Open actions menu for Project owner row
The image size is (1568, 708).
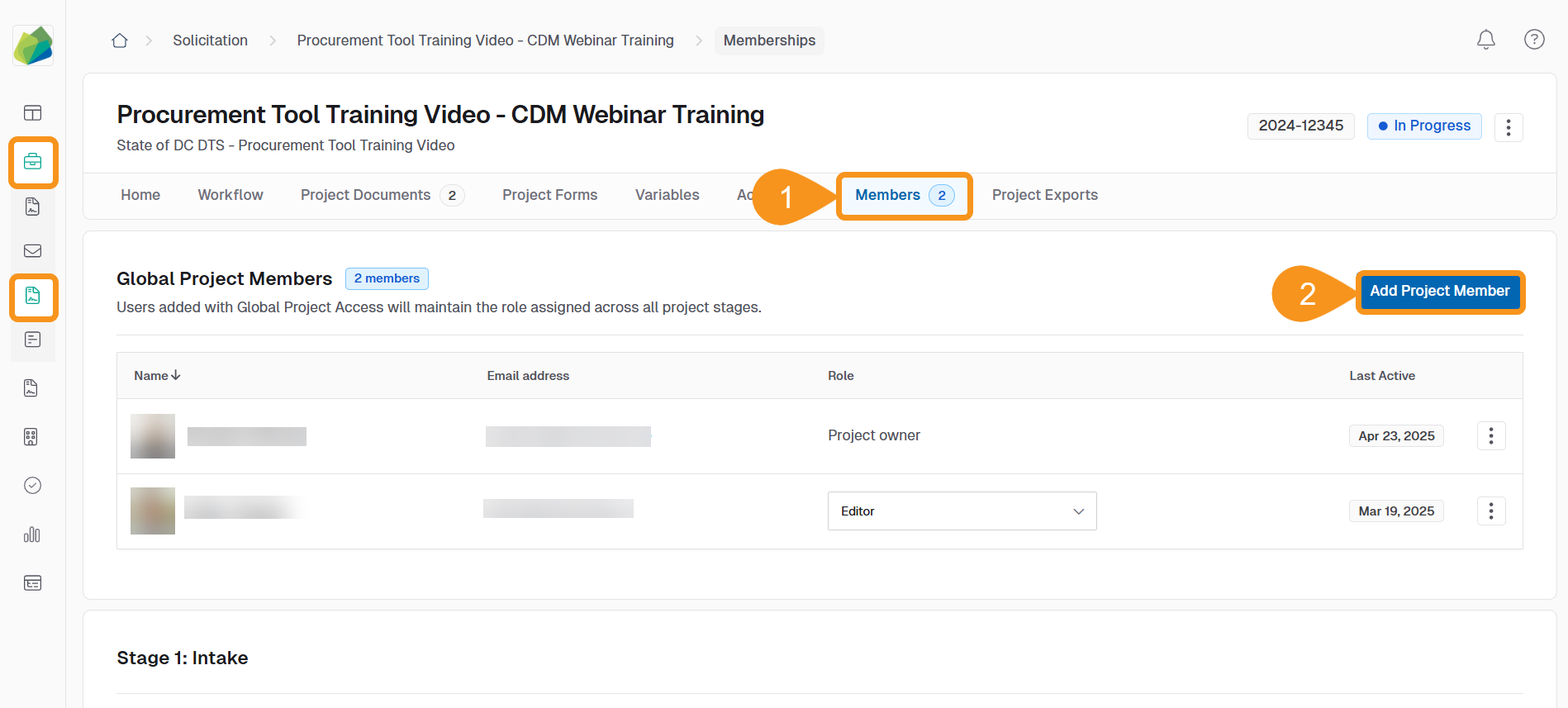1490,436
